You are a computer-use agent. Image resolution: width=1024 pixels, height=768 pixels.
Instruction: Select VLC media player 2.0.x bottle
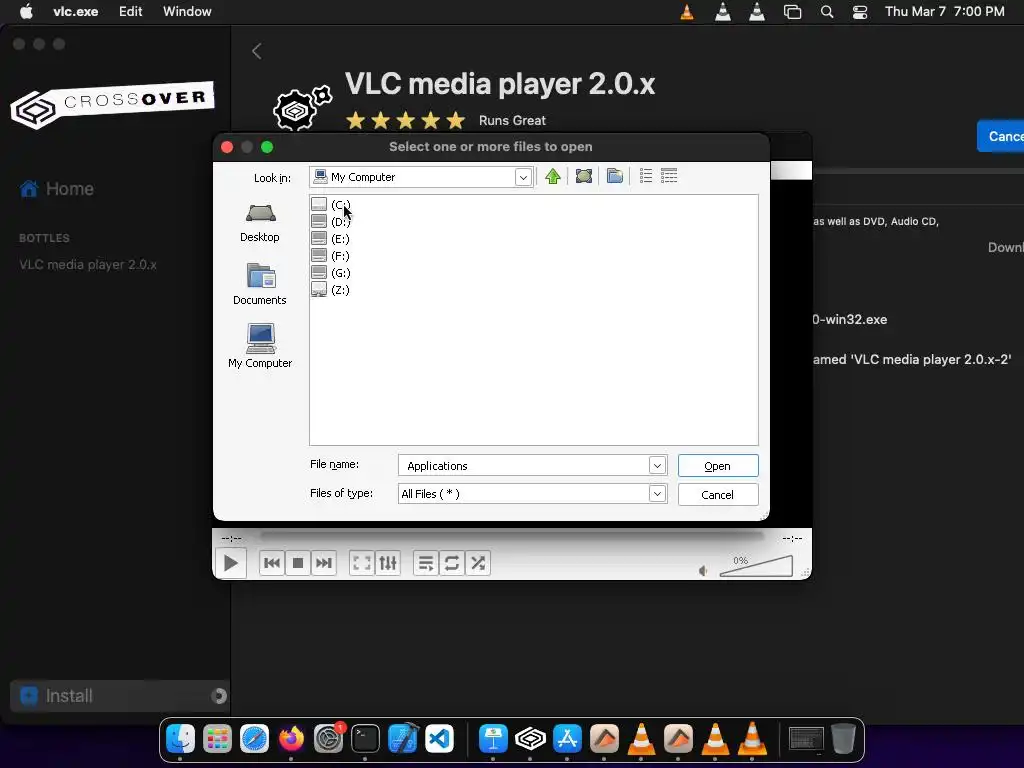pyautogui.click(x=88, y=264)
